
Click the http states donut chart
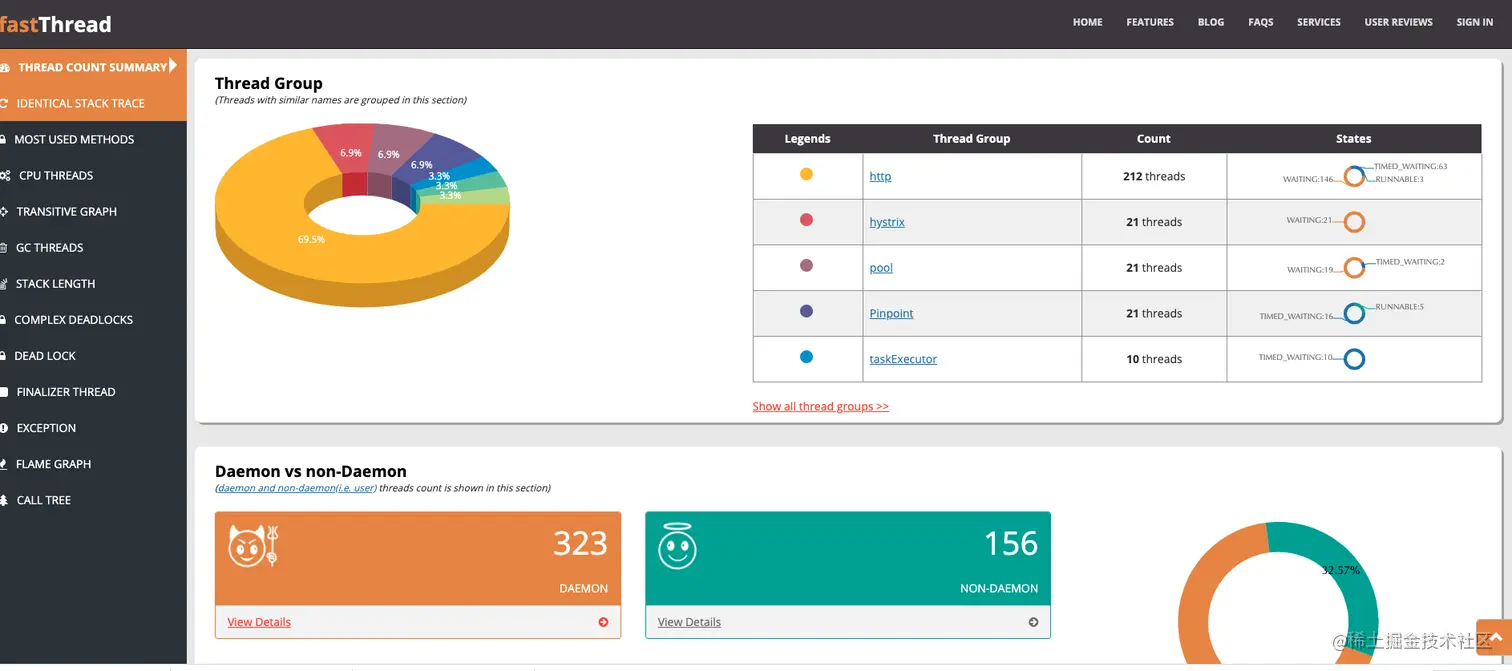pos(1354,176)
